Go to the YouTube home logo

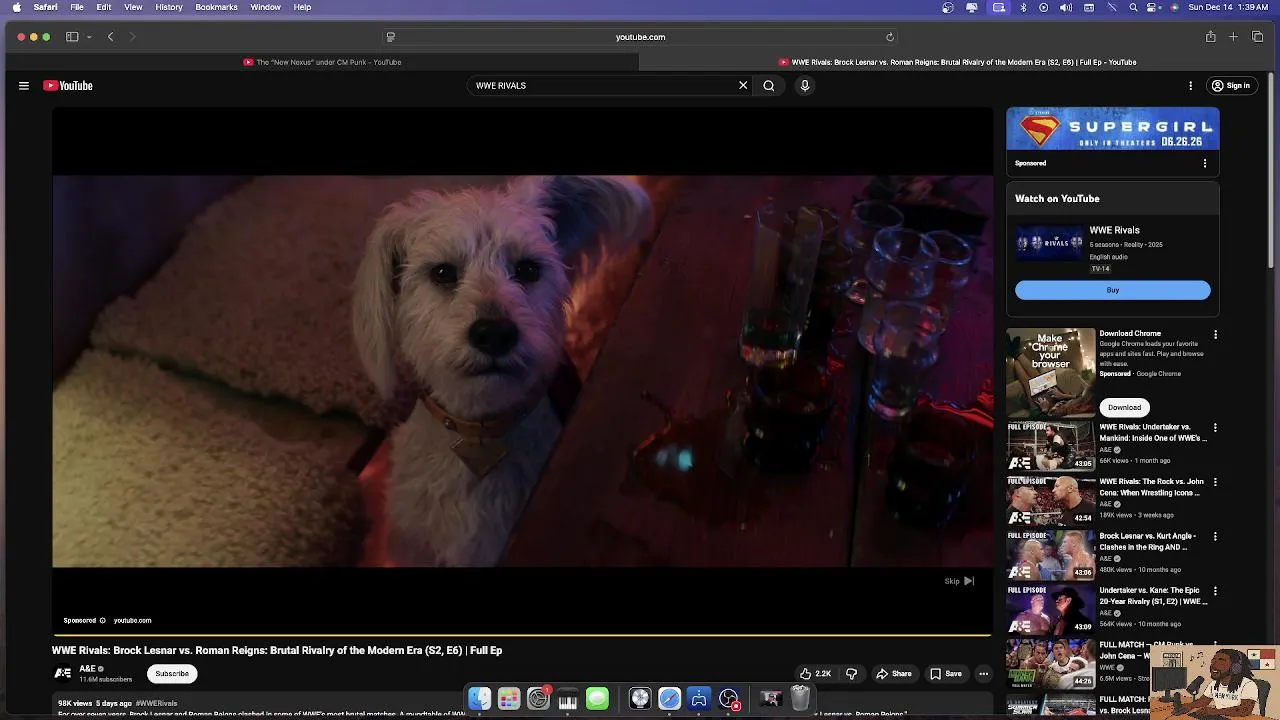[x=68, y=86]
